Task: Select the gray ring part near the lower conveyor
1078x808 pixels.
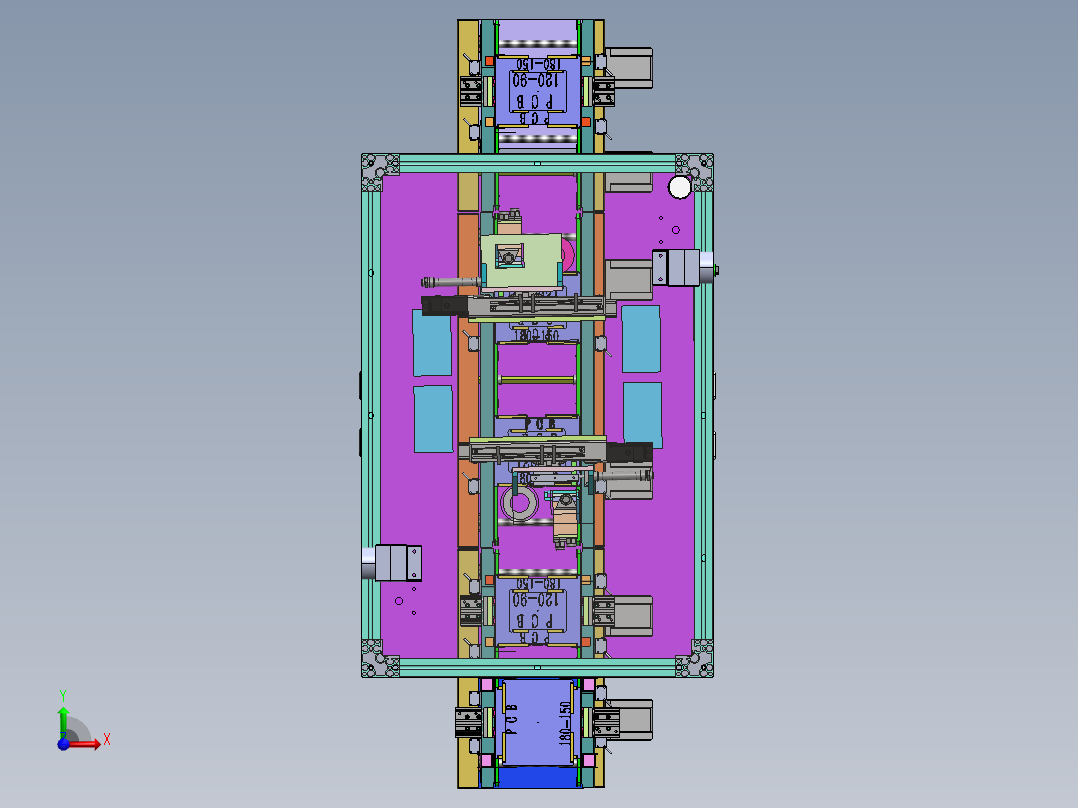Action: pos(520,503)
